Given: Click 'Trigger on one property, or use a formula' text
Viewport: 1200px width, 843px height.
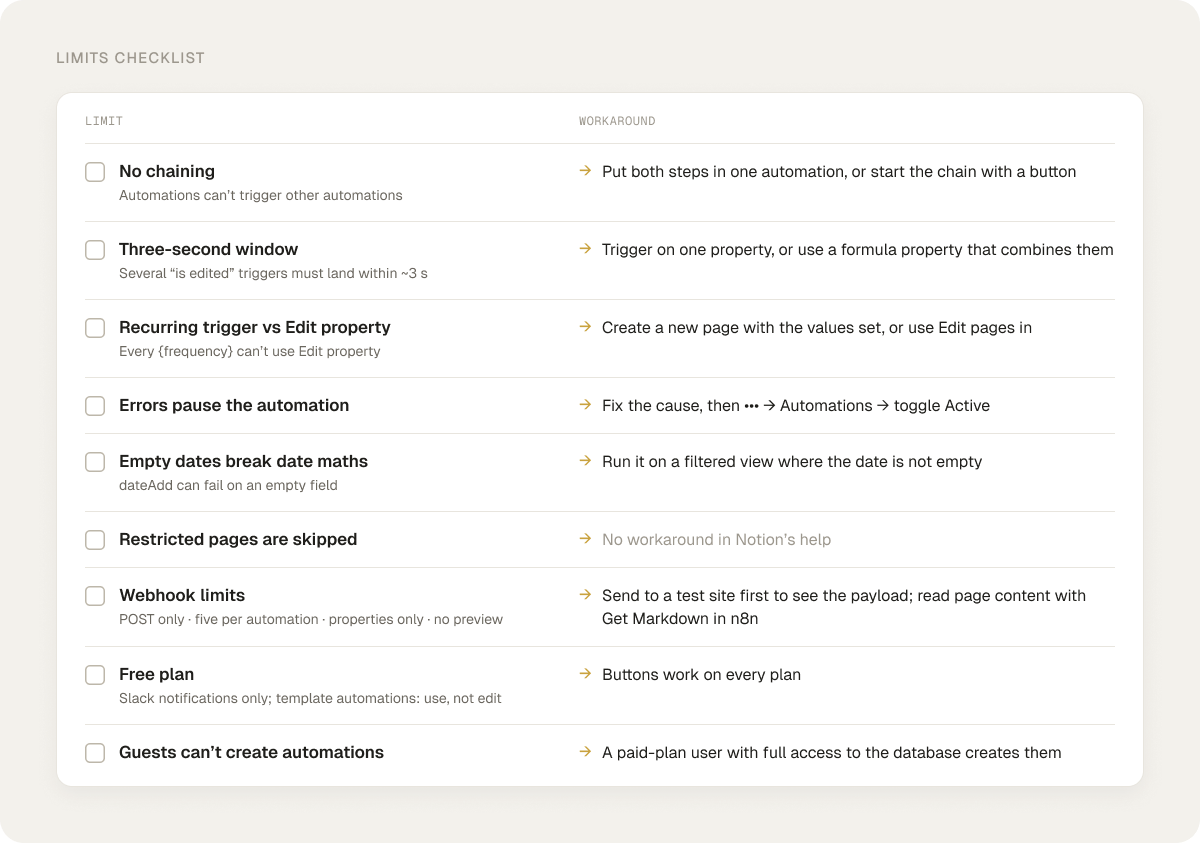Looking at the screenshot, I should [x=858, y=250].
